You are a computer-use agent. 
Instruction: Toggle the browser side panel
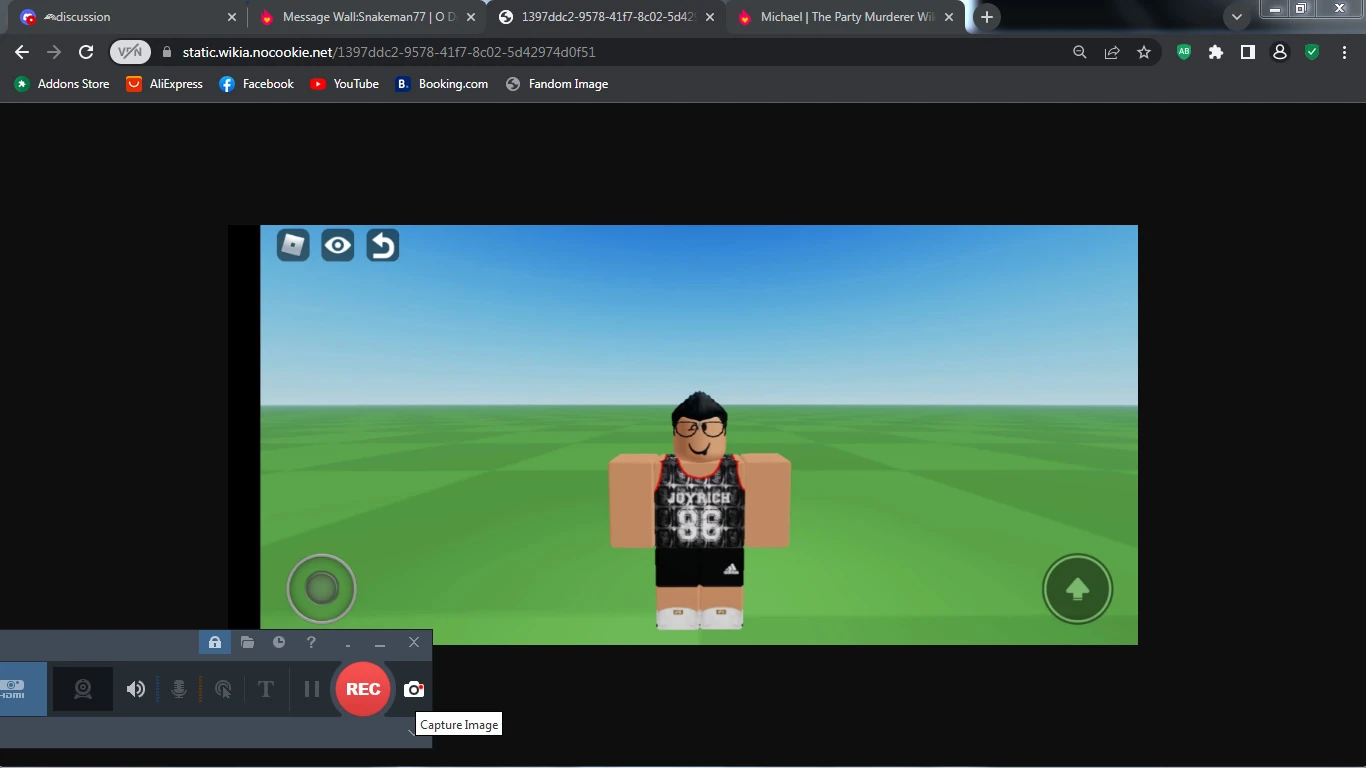click(x=1248, y=52)
